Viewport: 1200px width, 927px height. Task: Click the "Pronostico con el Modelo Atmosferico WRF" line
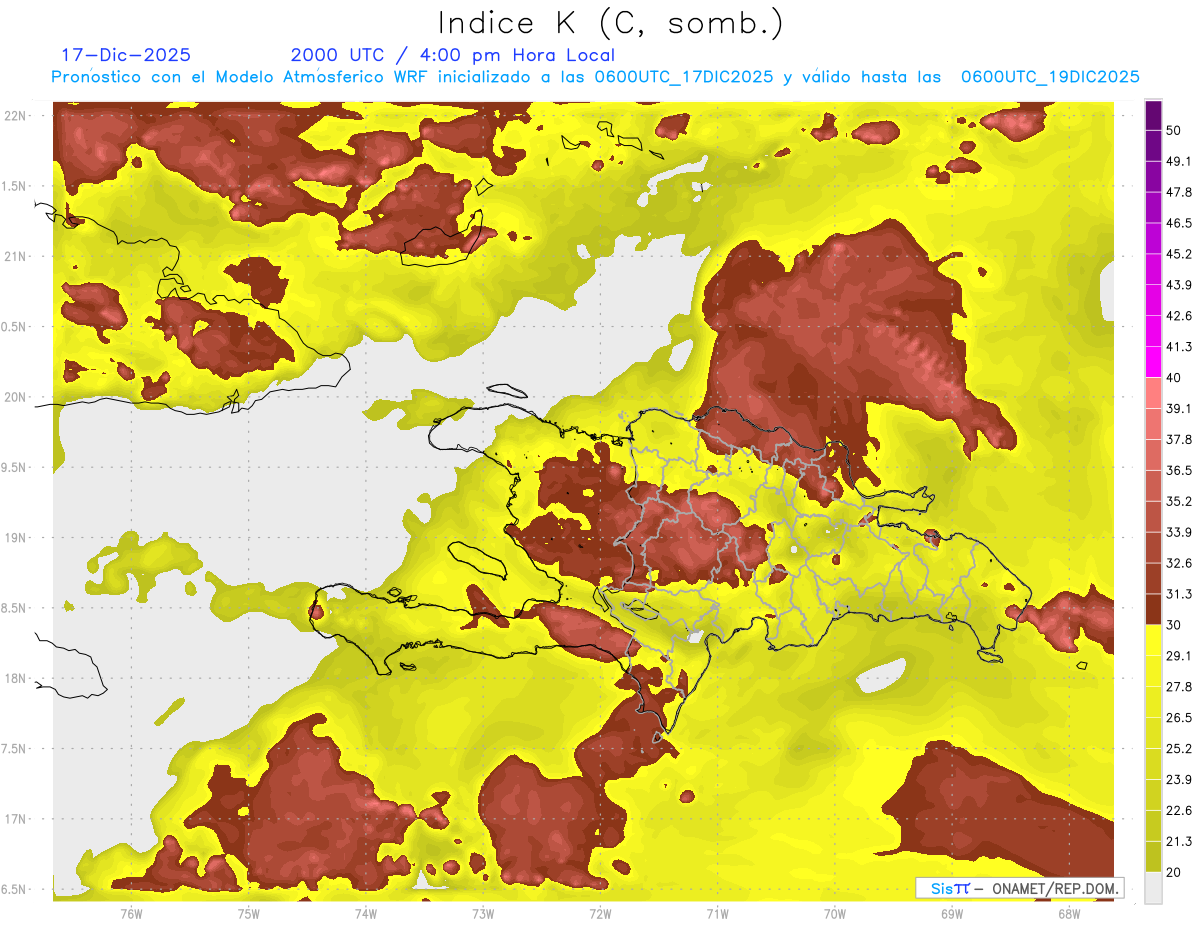tap(596, 76)
